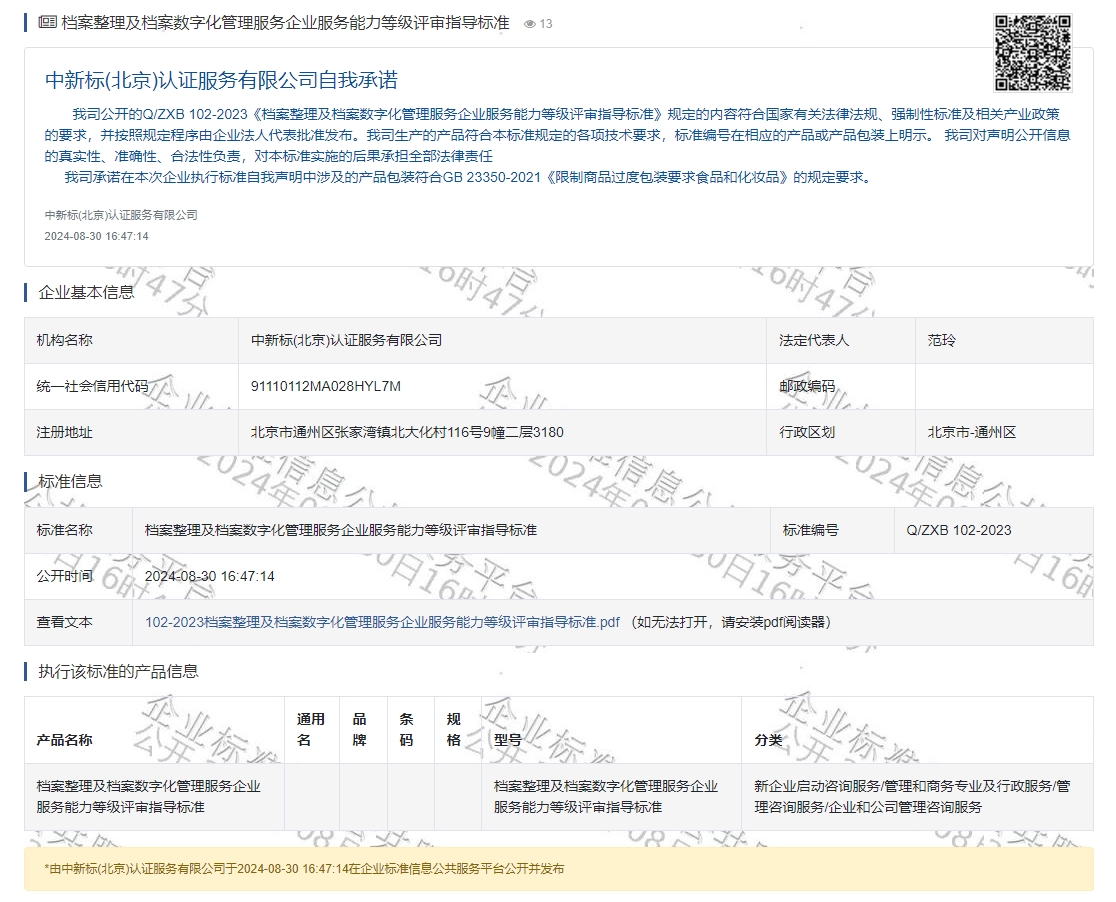Viewport: 1116px width, 902px height.
Task: Click the 中新标(北京)认证服务有限公司自我承诺 heading
Action: 221,81
